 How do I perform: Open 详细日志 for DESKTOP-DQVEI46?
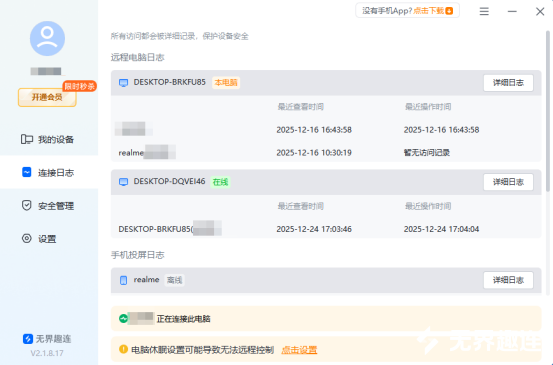508,182
